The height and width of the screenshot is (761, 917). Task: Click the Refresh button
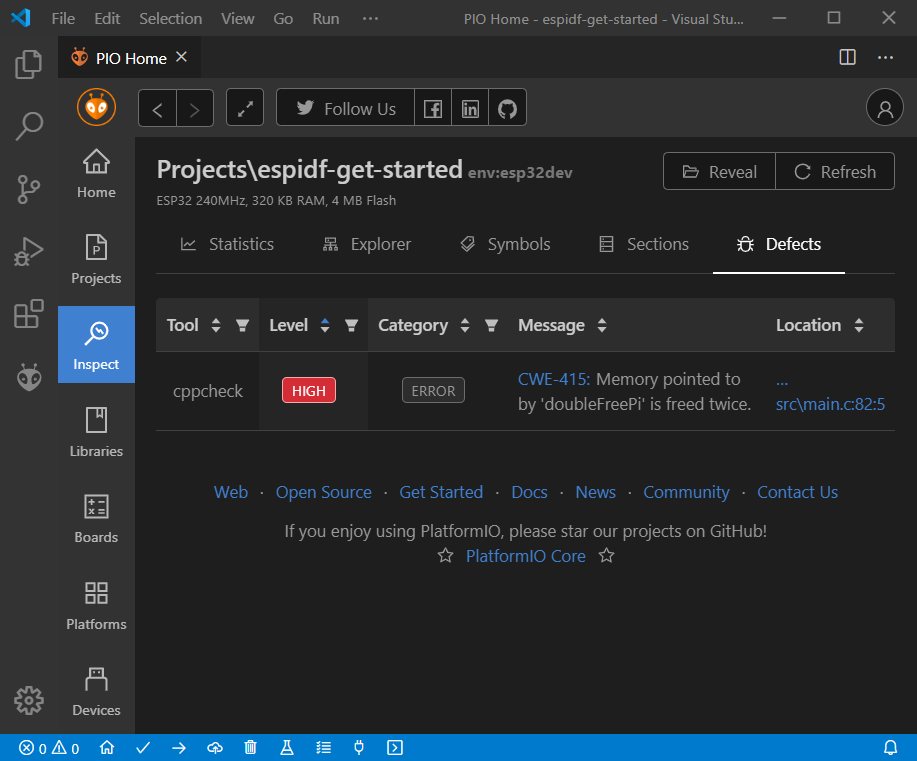[835, 171]
